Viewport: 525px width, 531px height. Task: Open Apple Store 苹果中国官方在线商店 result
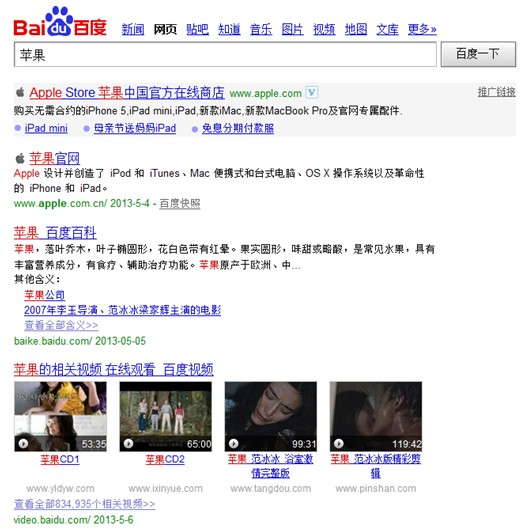[127, 92]
